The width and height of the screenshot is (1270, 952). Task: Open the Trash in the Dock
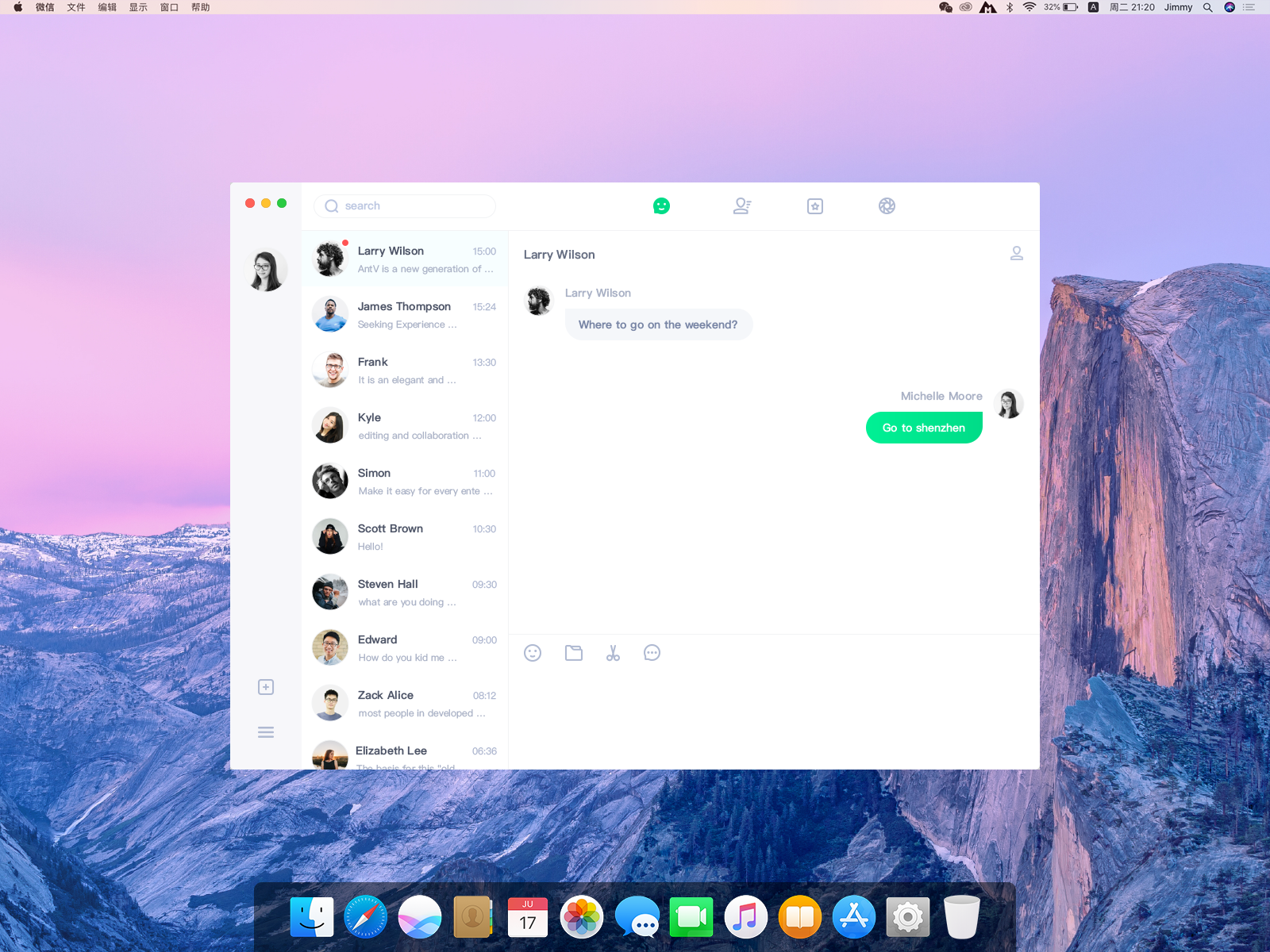tap(962, 917)
